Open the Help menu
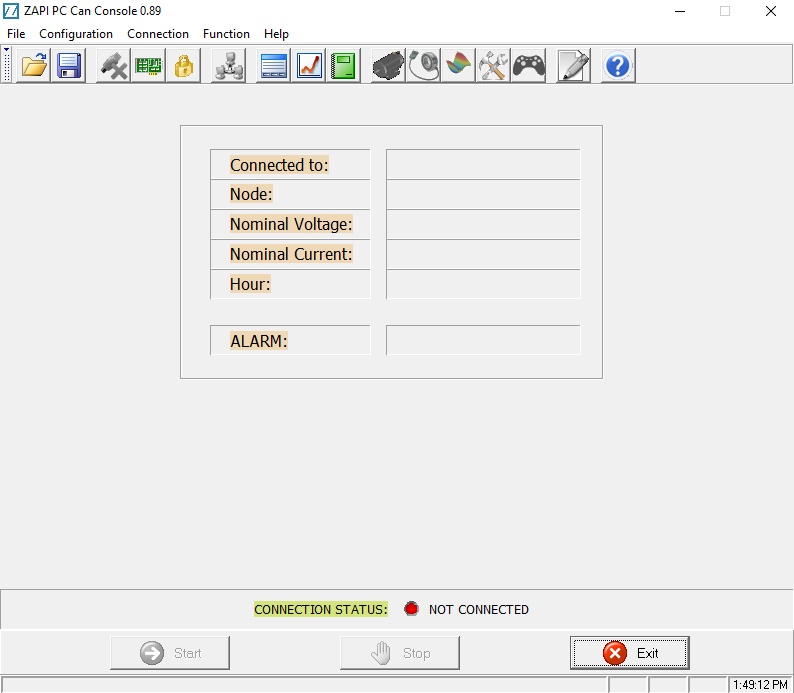 pyautogui.click(x=276, y=34)
